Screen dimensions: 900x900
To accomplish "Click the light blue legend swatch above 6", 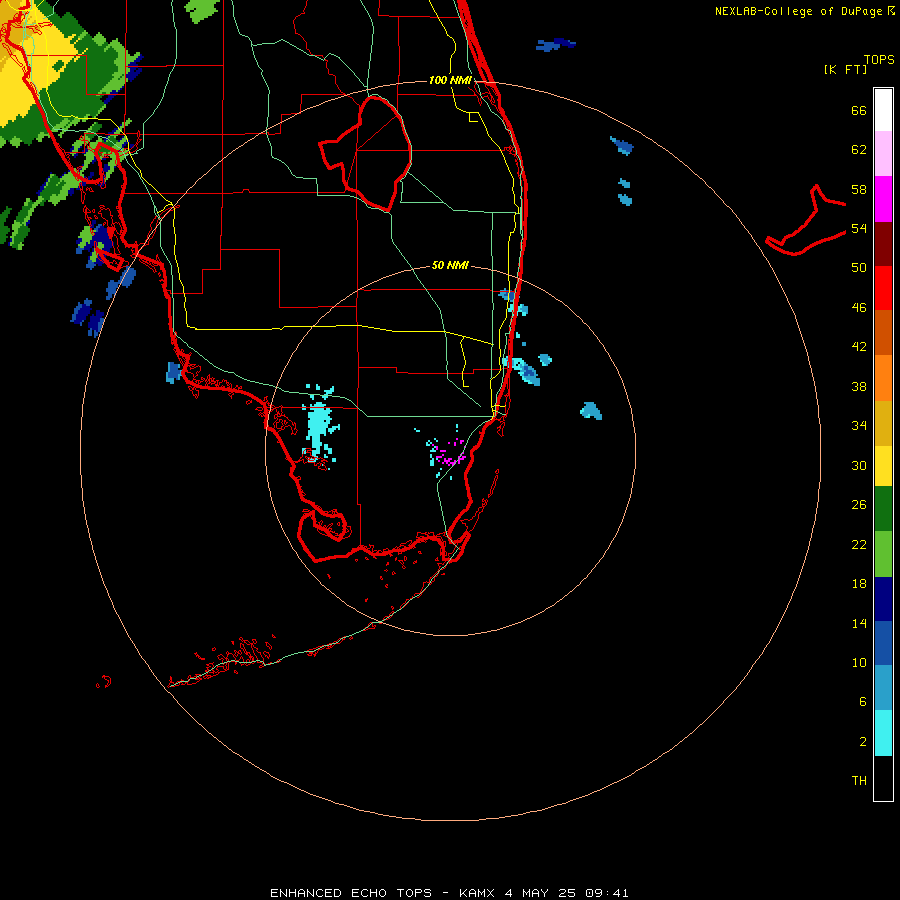I will (x=883, y=688).
